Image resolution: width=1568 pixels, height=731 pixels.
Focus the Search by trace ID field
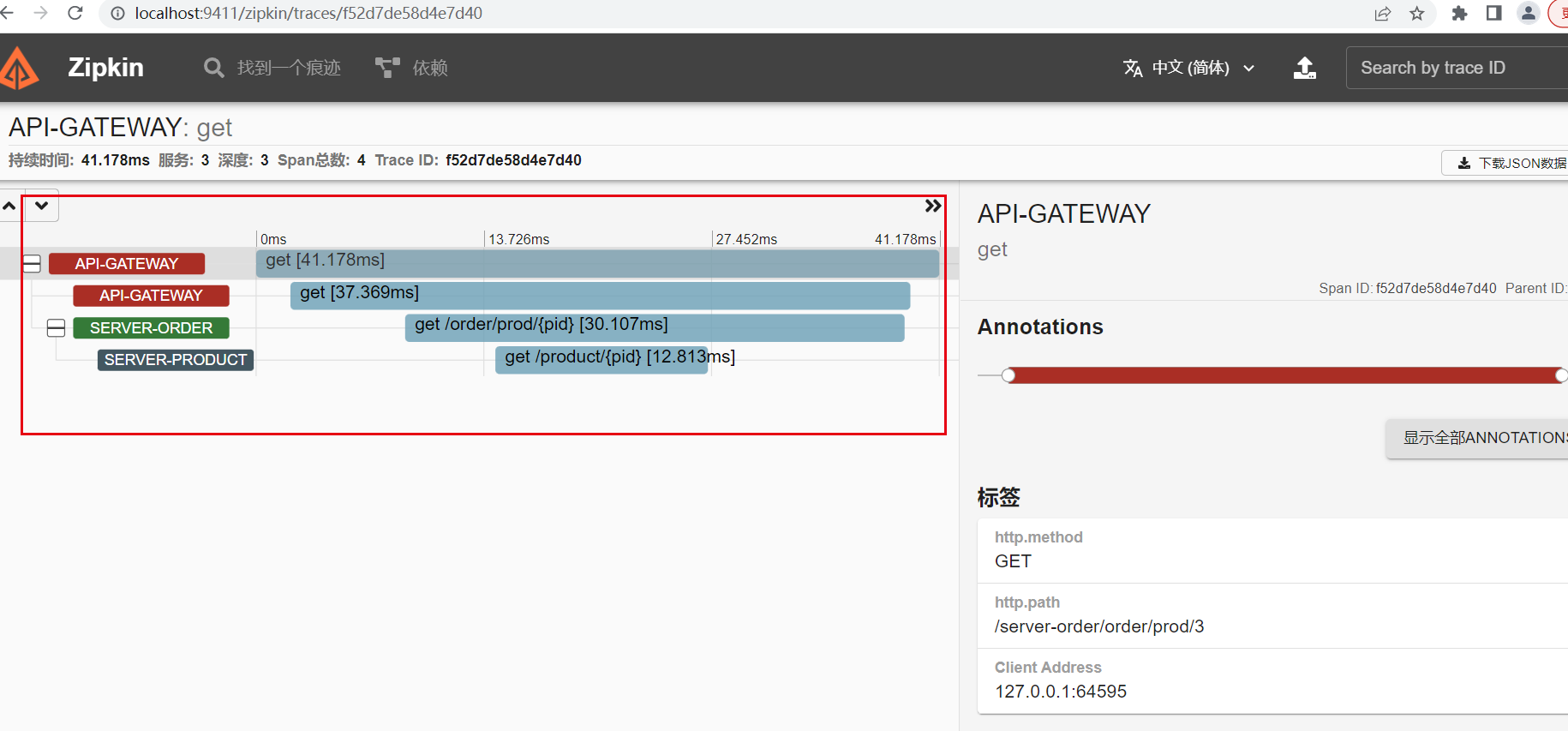[x=1457, y=68]
